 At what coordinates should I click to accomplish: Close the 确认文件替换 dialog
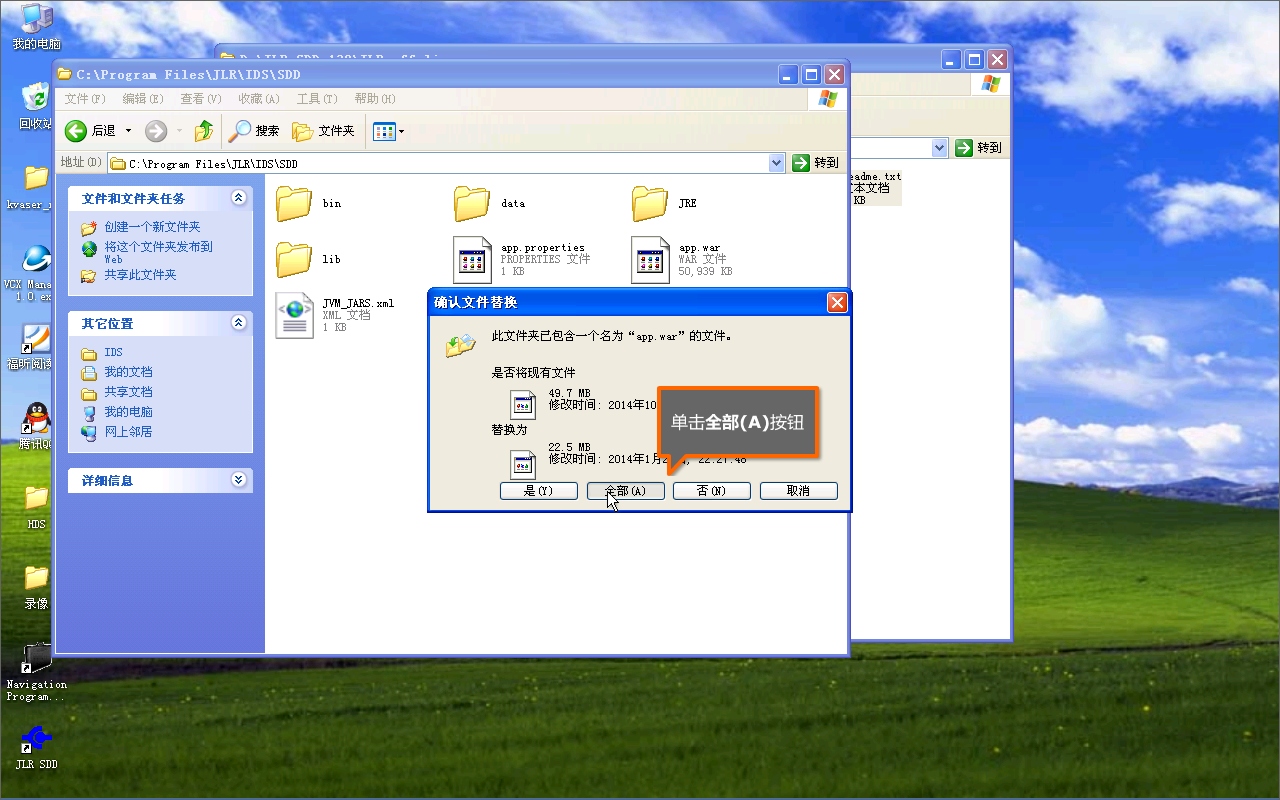[x=838, y=302]
